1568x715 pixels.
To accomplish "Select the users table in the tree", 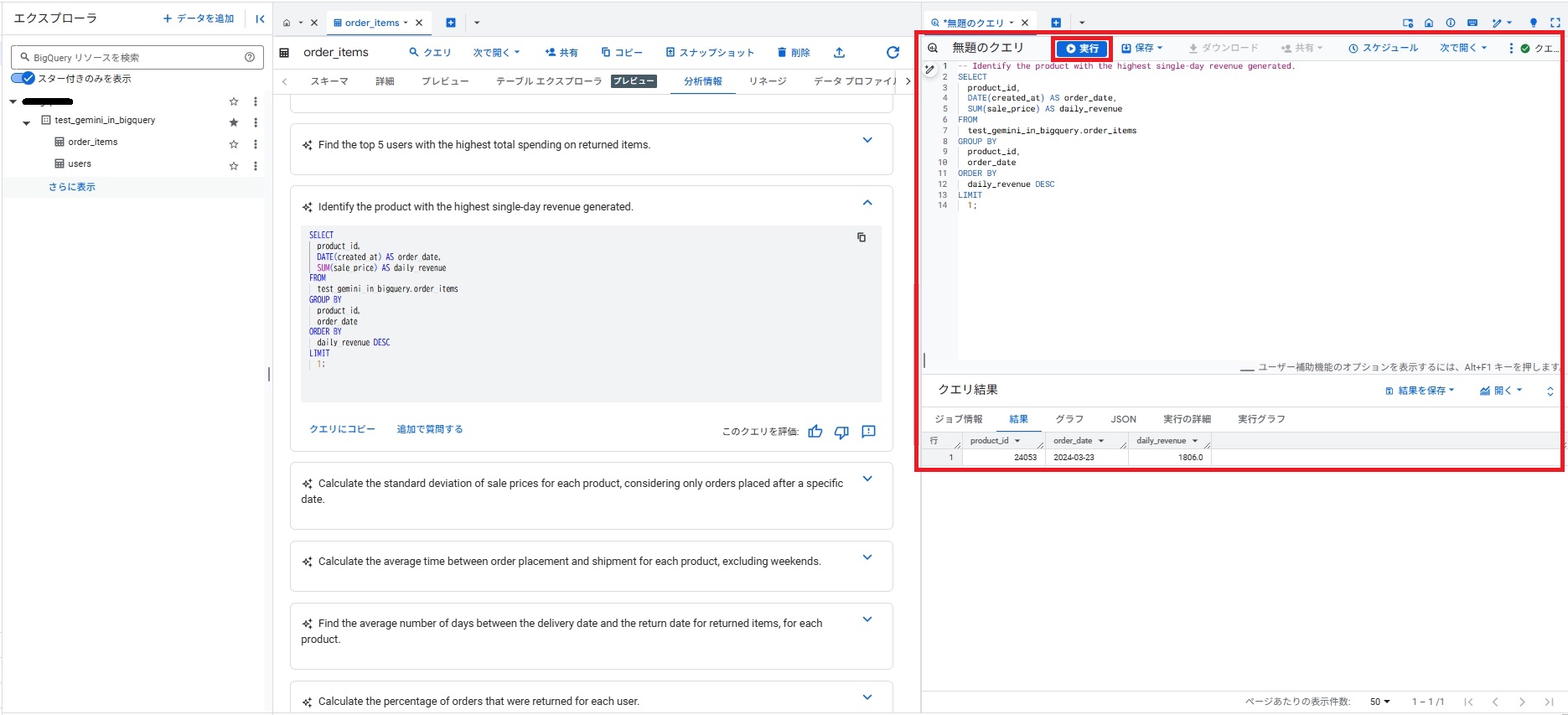I will pos(80,164).
